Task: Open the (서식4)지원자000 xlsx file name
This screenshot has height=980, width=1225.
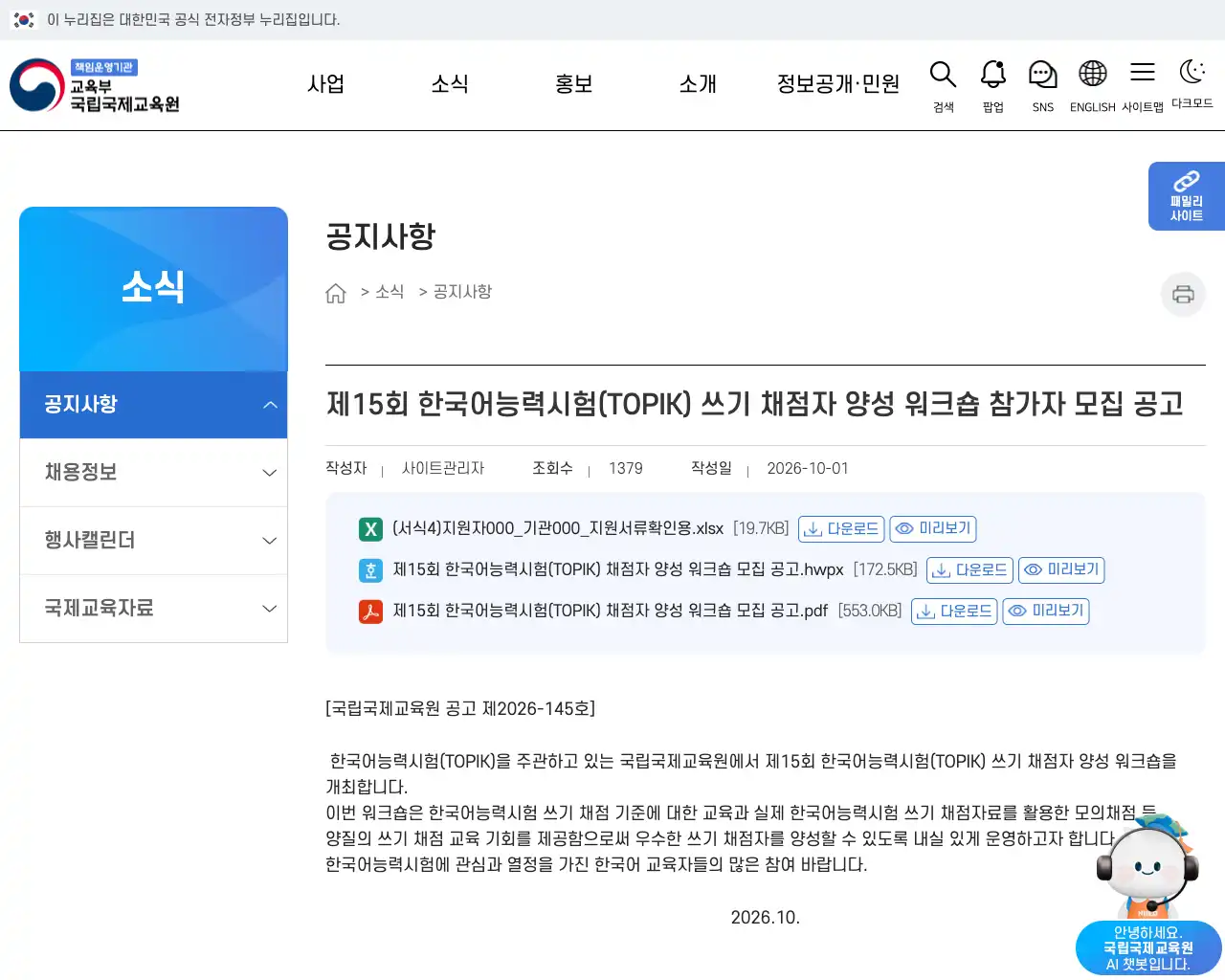Action: click(x=558, y=528)
